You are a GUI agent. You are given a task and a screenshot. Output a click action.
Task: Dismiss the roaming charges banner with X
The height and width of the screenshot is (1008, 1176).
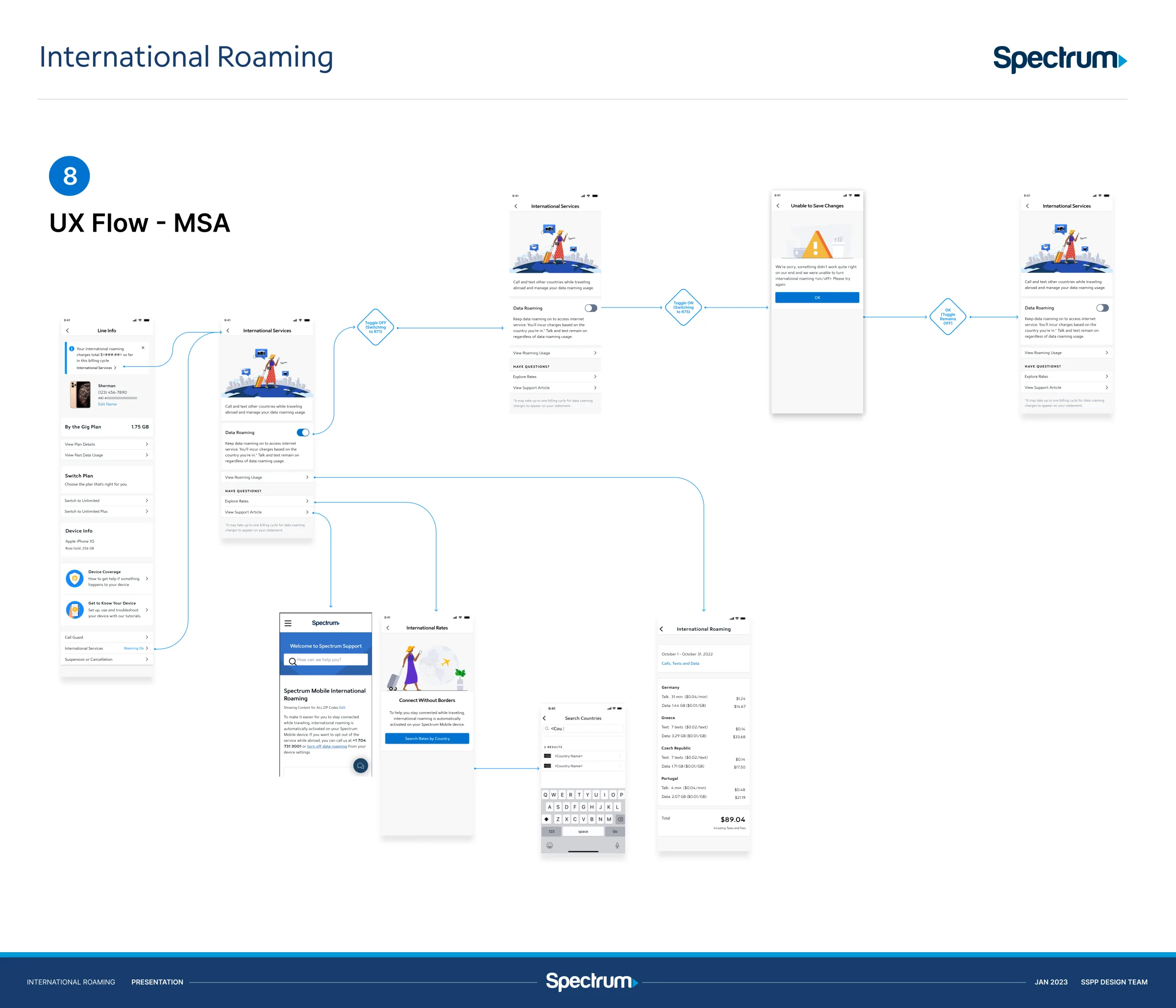(143, 348)
